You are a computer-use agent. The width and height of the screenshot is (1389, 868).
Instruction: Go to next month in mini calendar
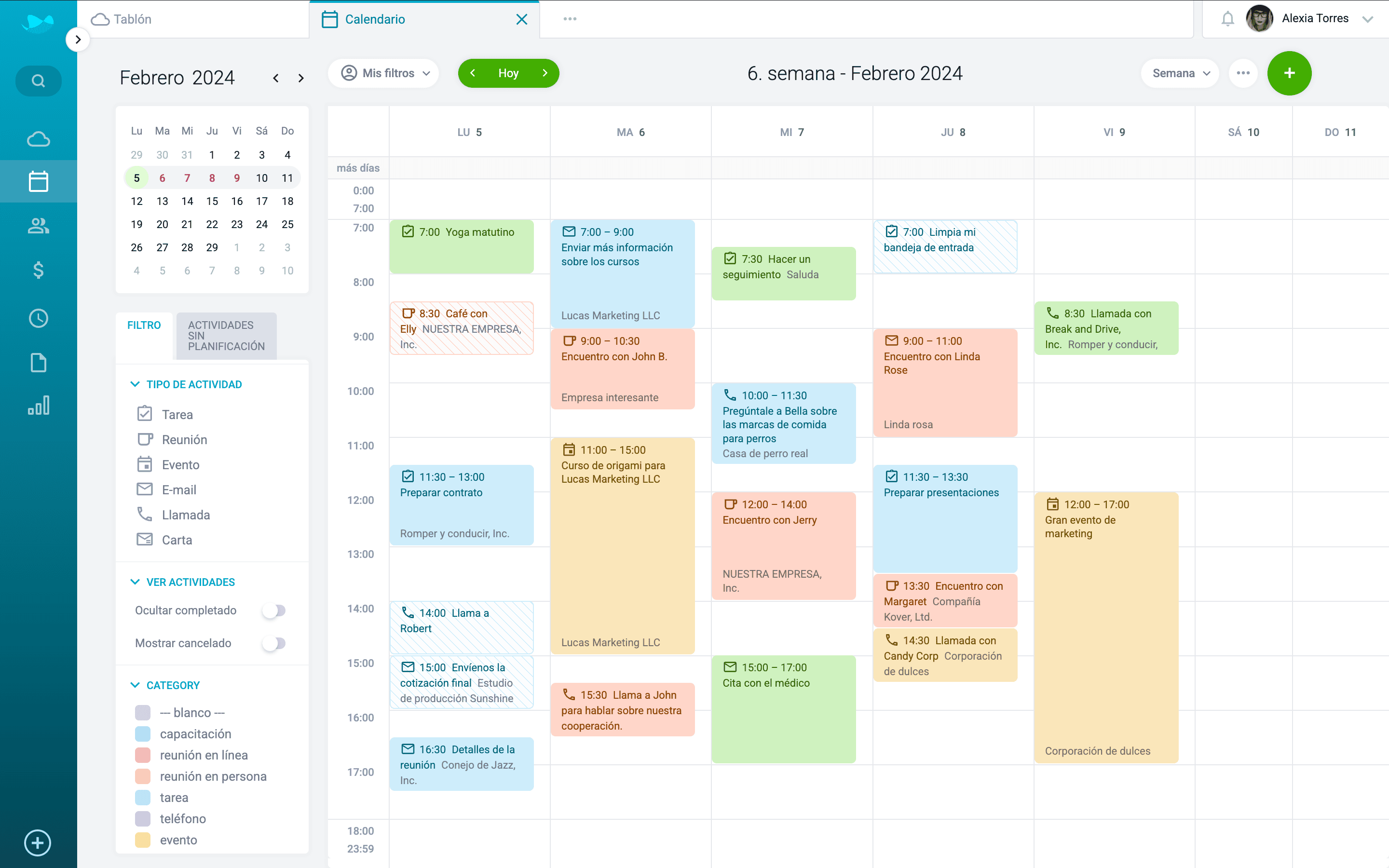(x=301, y=78)
